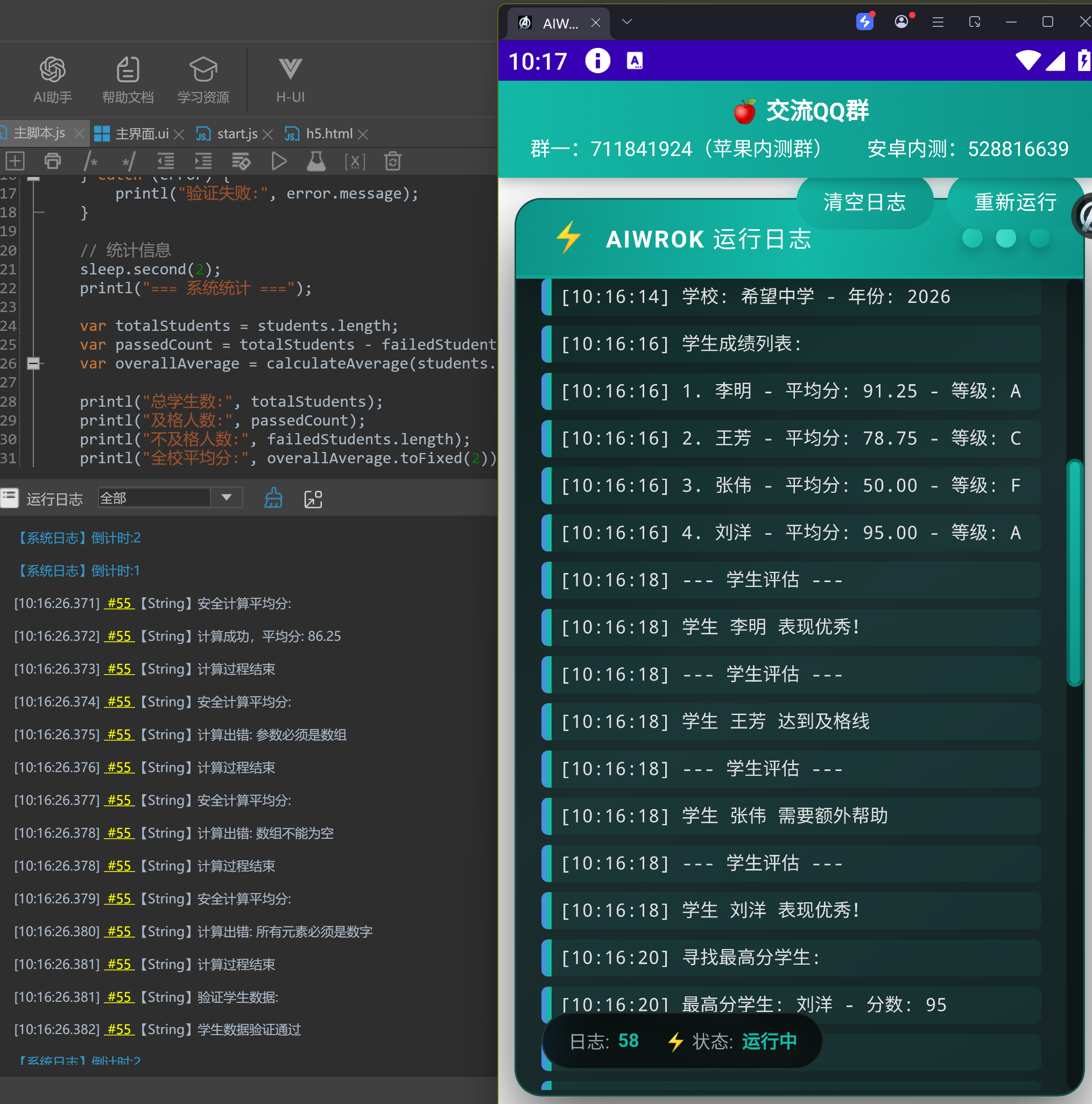Screen dimensions: 1092x1104
Task: Click #55 link at 10:16:26.372 entry
Action: click(x=119, y=636)
